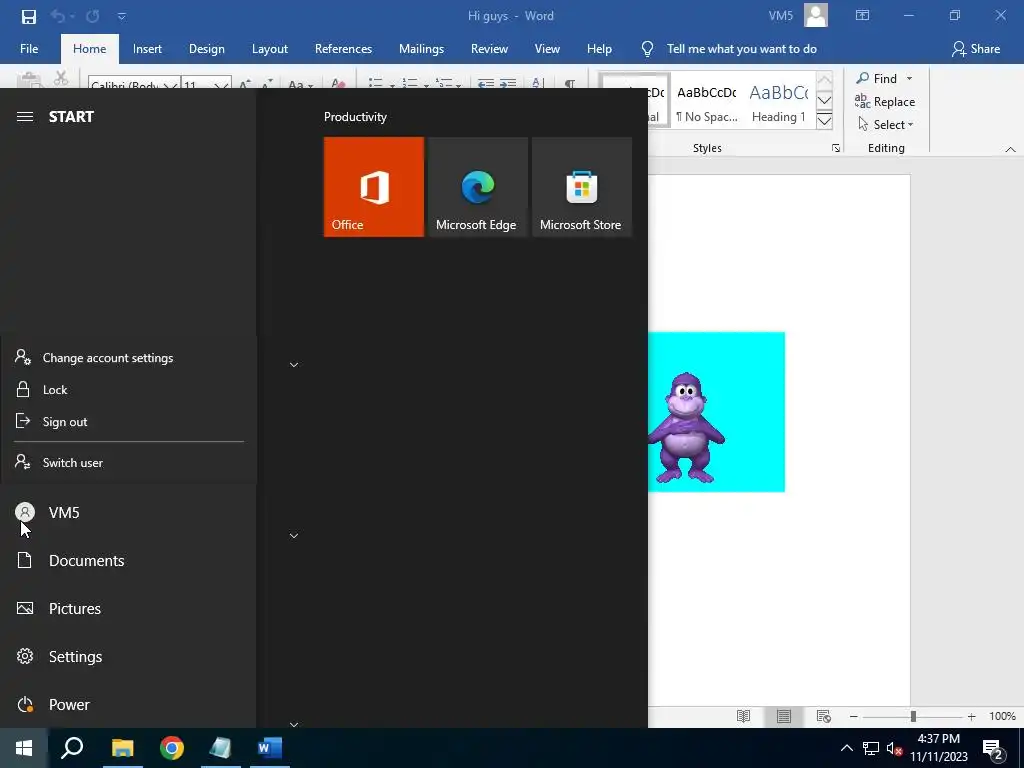The height and width of the screenshot is (768, 1024).
Task: Open the File menu in Word
Action: click(29, 49)
